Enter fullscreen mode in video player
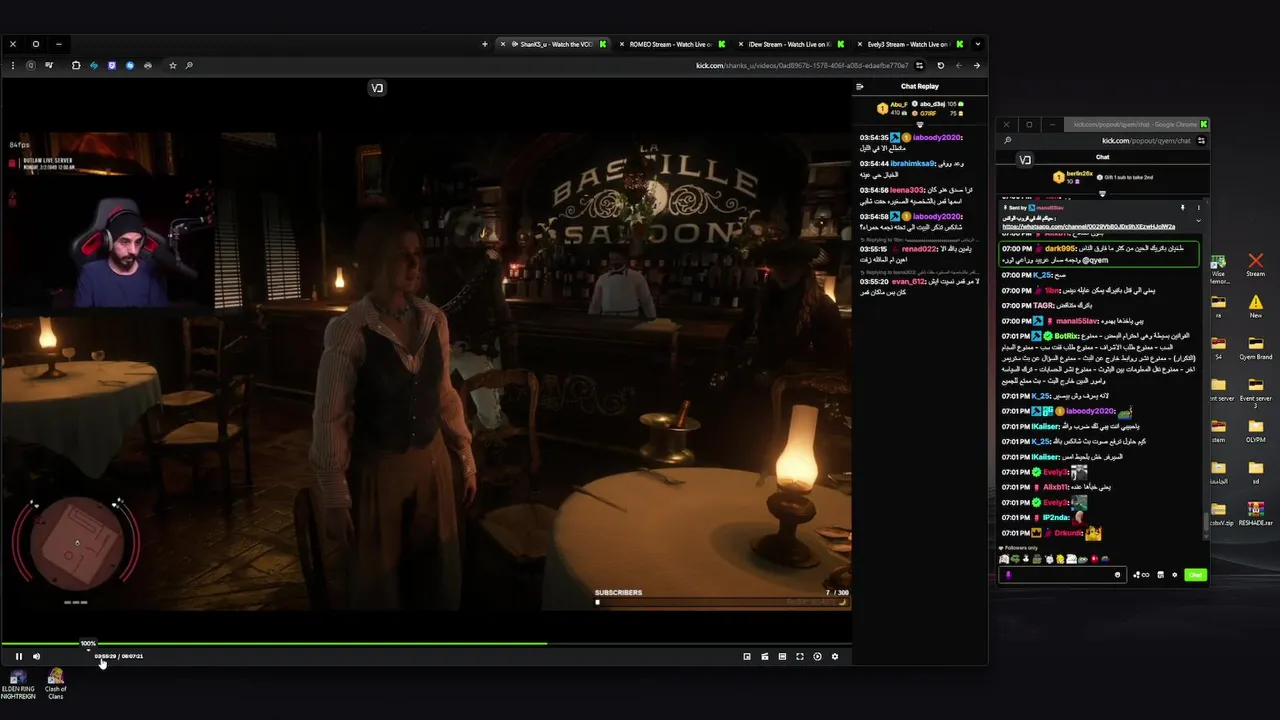 (799, 656)
